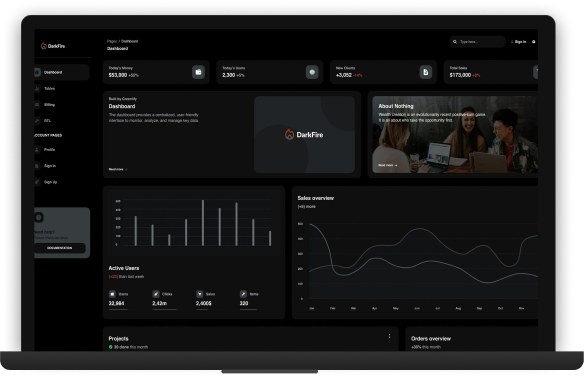Click the Items wrench icon under Active Users
This screenshot has height=378, width=584.
pos(243,294)
